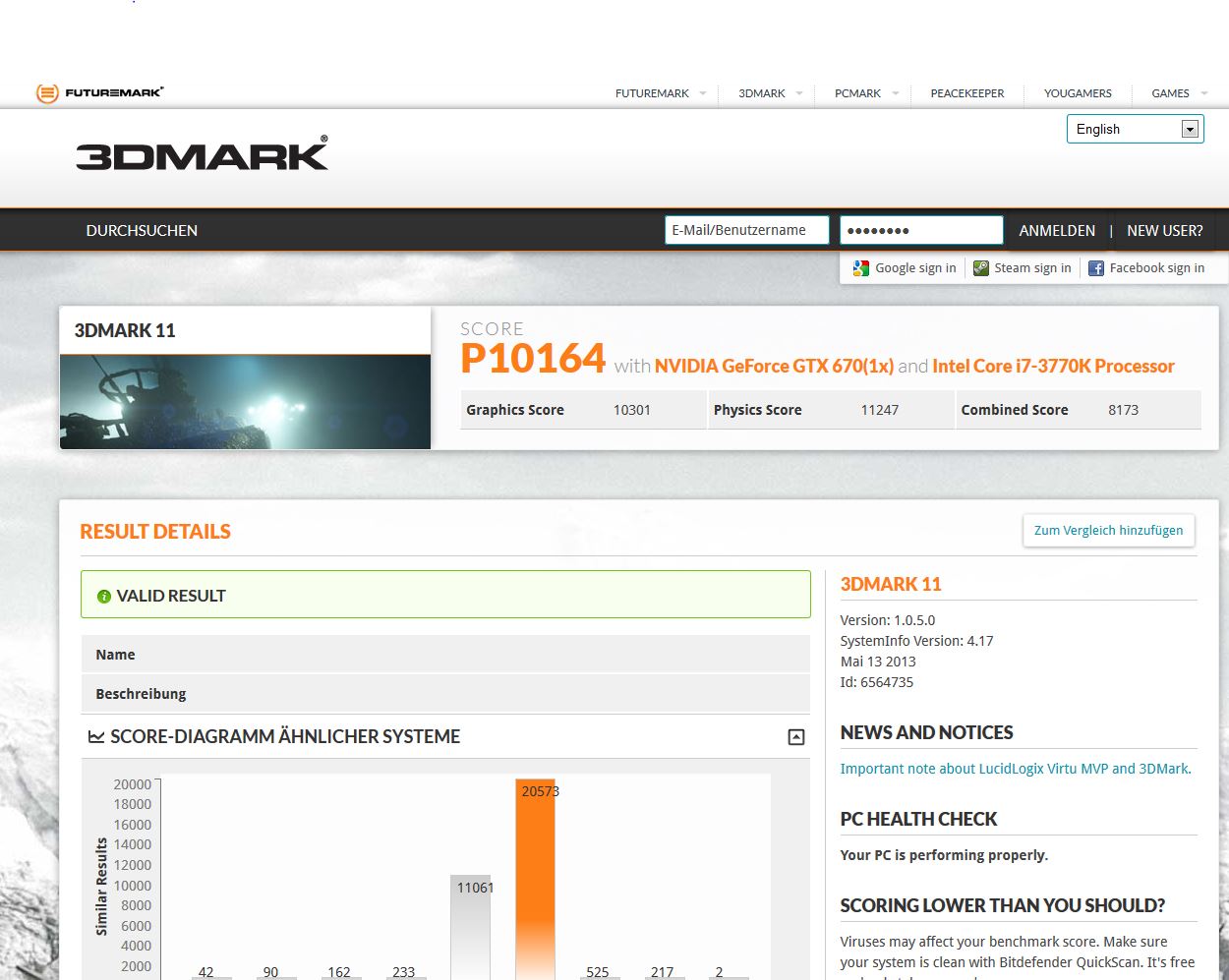Click the 3DMark 11 benchmark thumbnail
Screen dimensions: 1229x980
[x=245, y=402]
